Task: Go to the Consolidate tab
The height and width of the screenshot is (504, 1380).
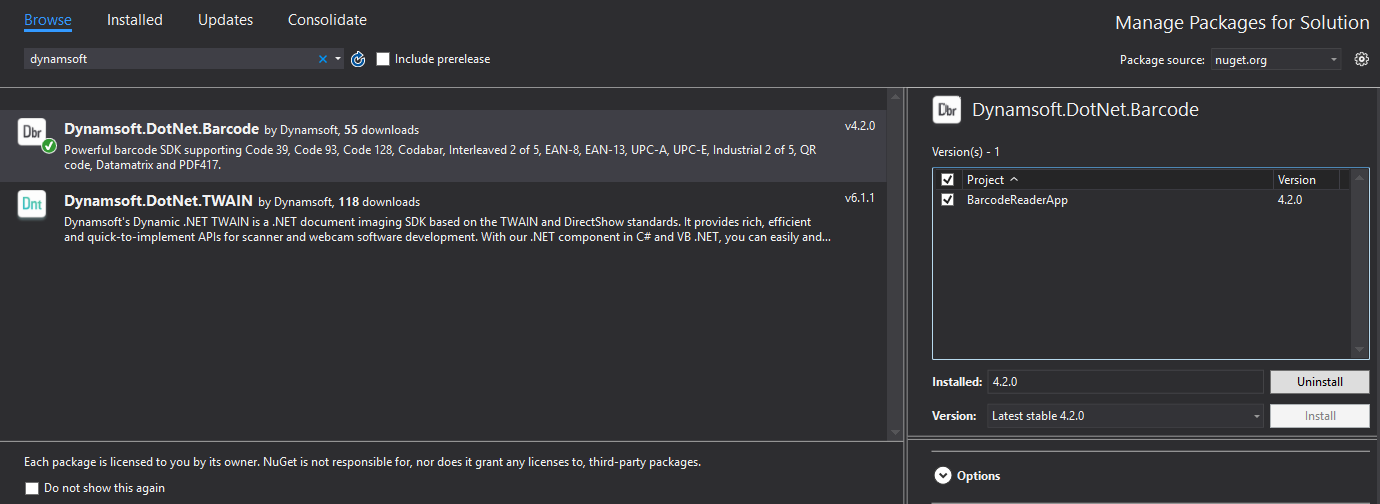Action: coord(327,20)
